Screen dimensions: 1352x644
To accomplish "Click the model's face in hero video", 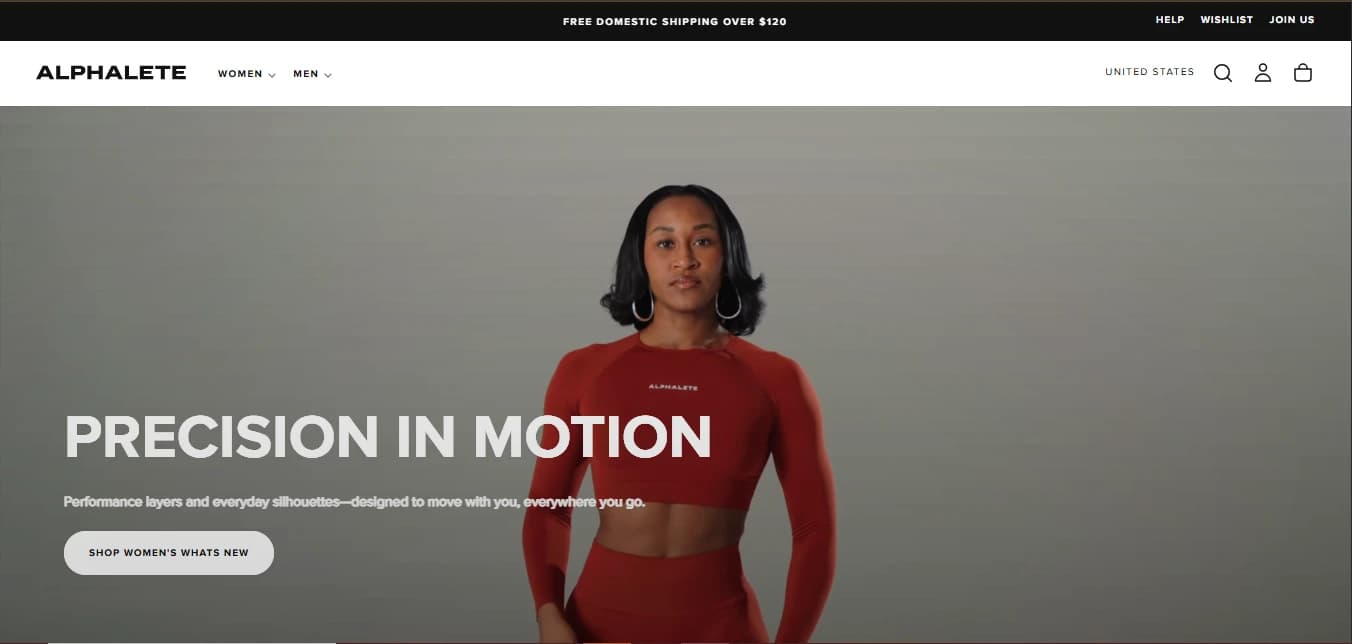I will 683,251.
